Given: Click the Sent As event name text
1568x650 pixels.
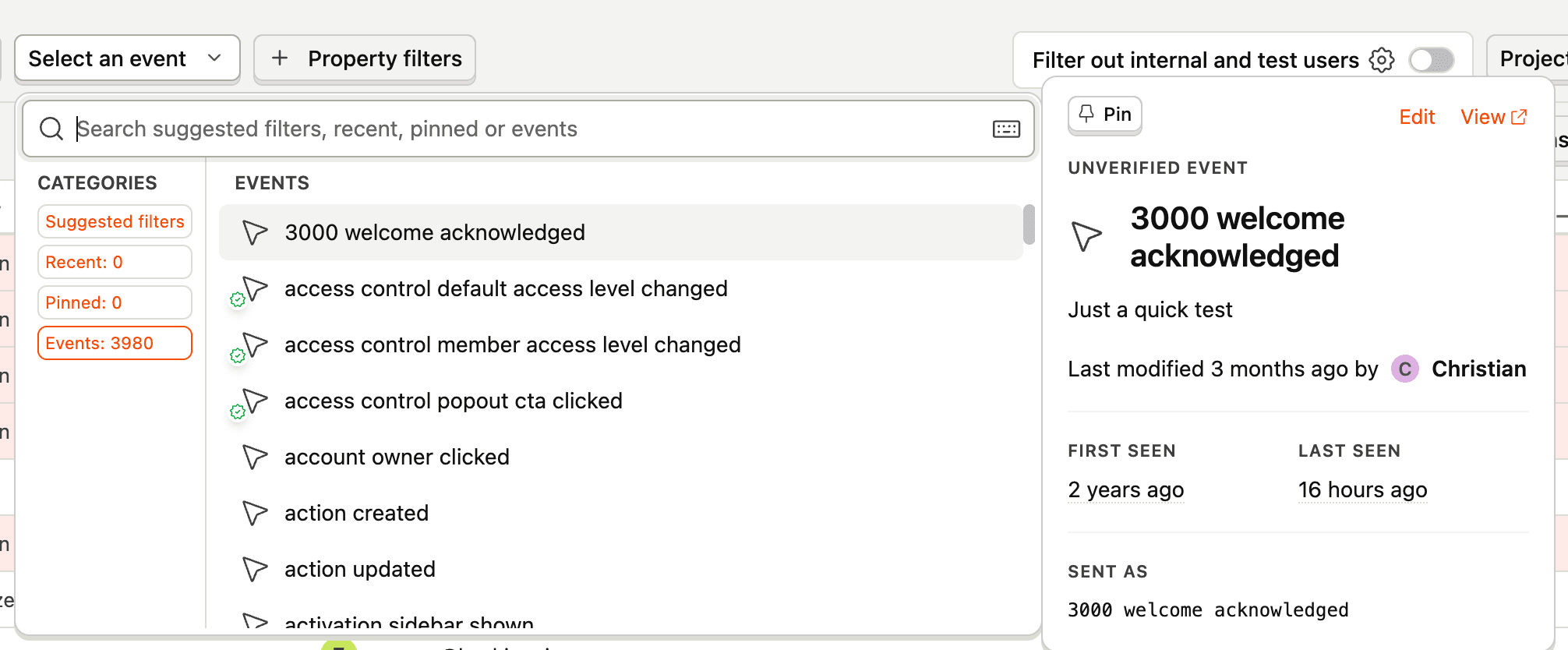Looking at the screenshot, I should 1208,610.
